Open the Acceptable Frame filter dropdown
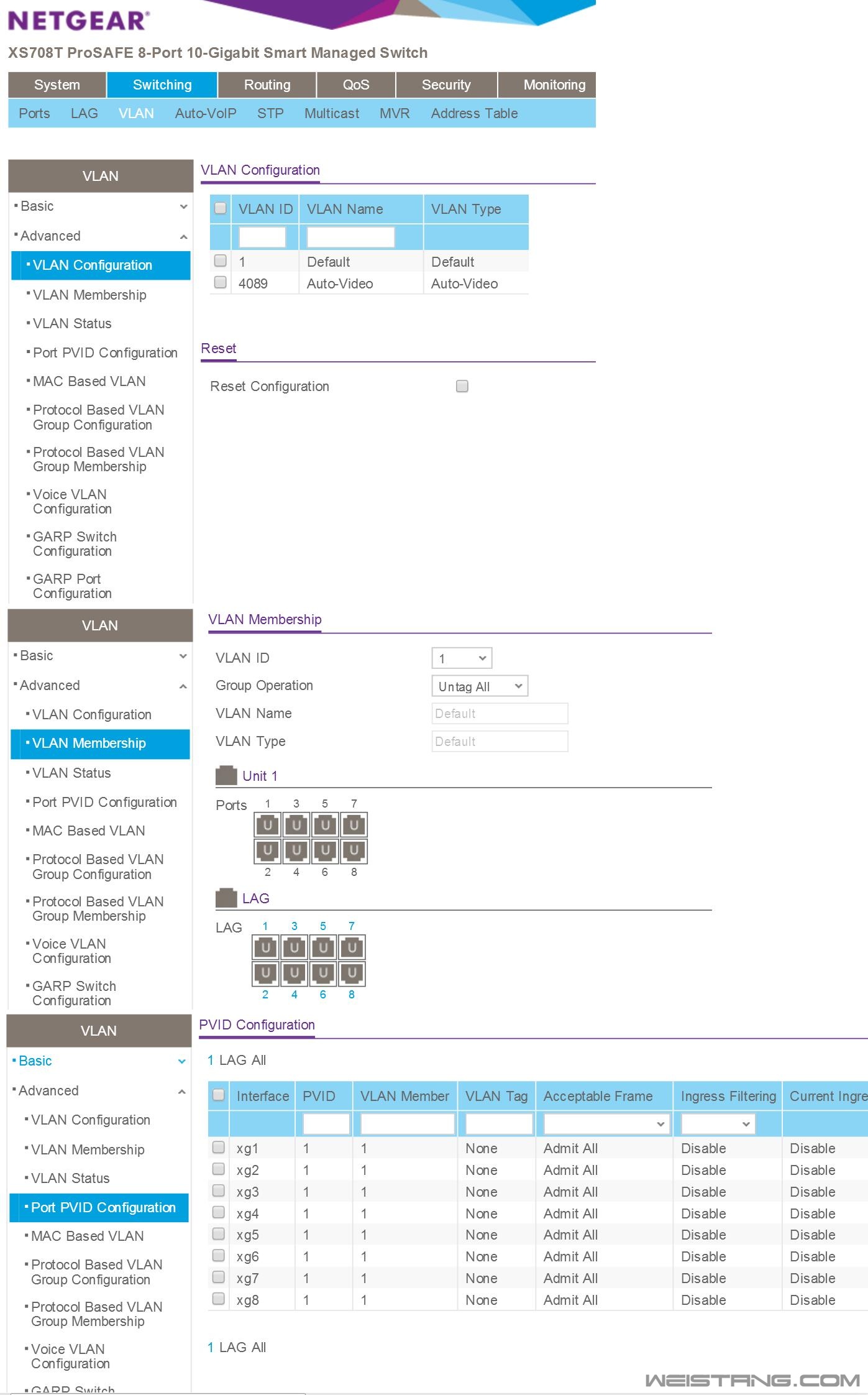 (x=606, y=1123)
